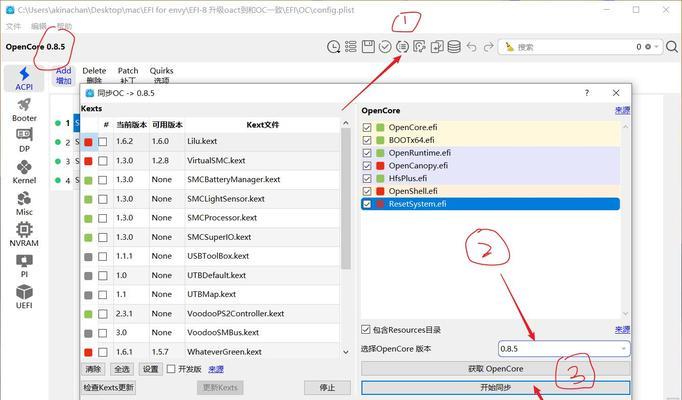682x400 pixels.
Task: Switch to the Patch 补丁 tab
Action: [x=128, y=75]
